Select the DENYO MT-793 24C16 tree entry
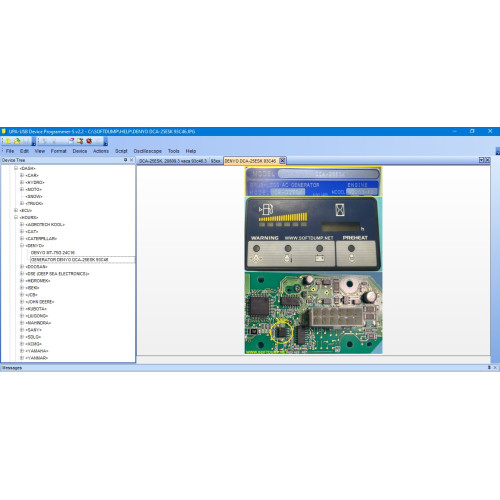The height and width of the screenshot is (500, 500). 53,253
